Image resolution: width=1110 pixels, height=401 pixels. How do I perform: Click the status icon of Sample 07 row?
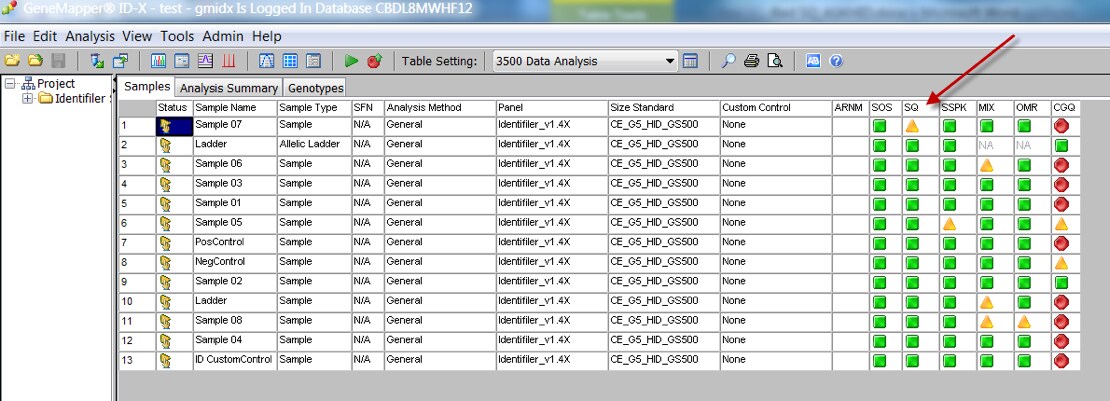coord(166,126)
